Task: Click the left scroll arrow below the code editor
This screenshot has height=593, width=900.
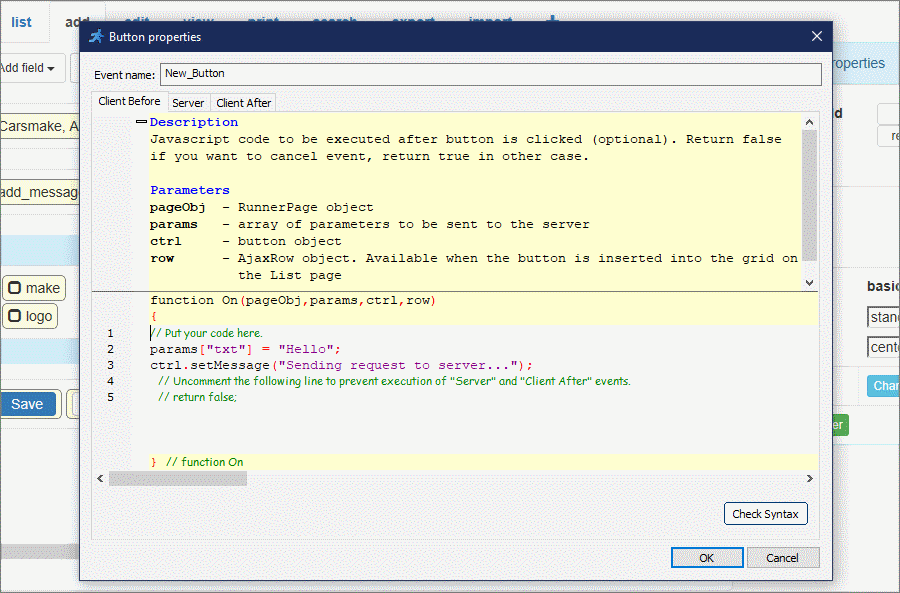Action: coord(99,478)
